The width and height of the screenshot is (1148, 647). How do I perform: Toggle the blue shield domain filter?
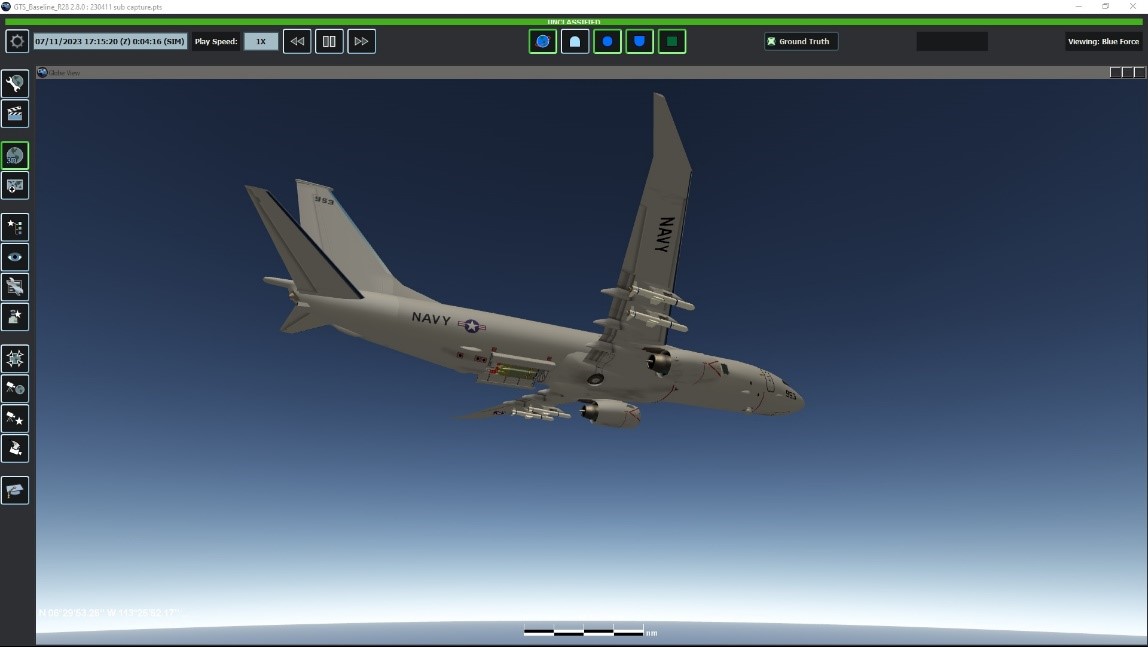point(639,42)
